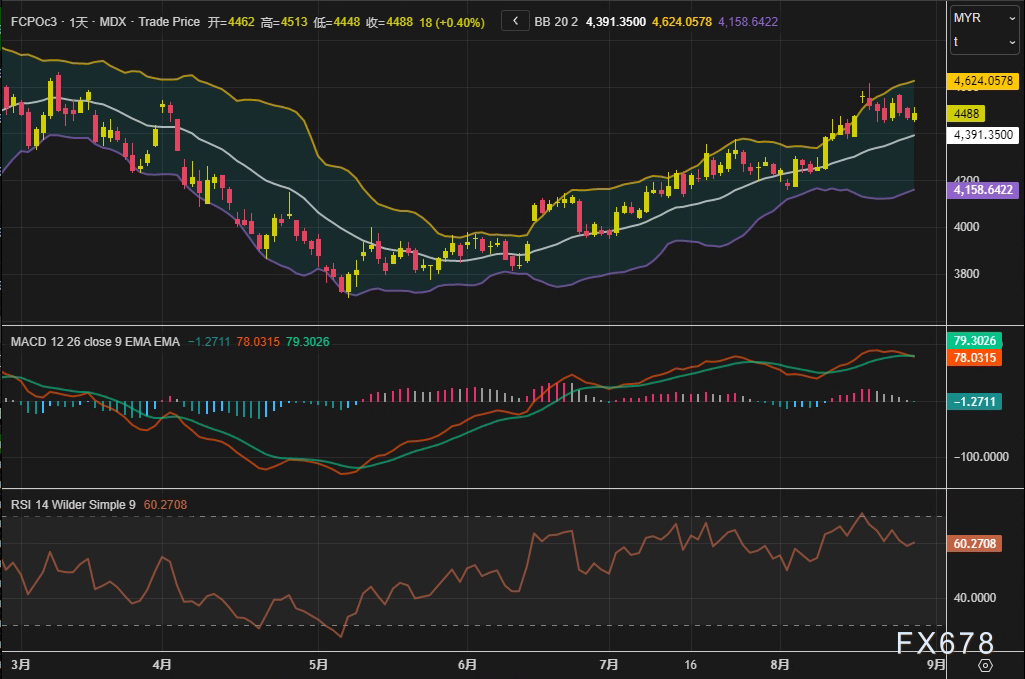Click the 6月 marker on time axis

pos(466,663)
